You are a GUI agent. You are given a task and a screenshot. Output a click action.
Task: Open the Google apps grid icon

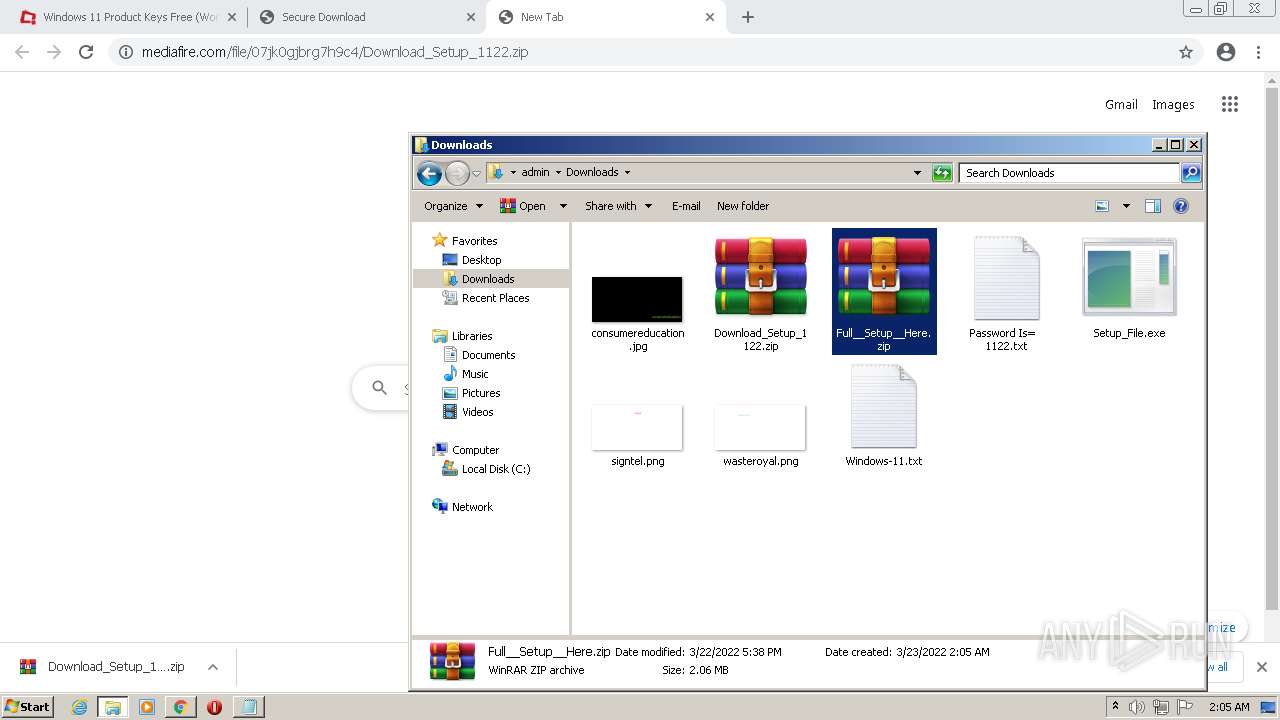[1230, 104]
